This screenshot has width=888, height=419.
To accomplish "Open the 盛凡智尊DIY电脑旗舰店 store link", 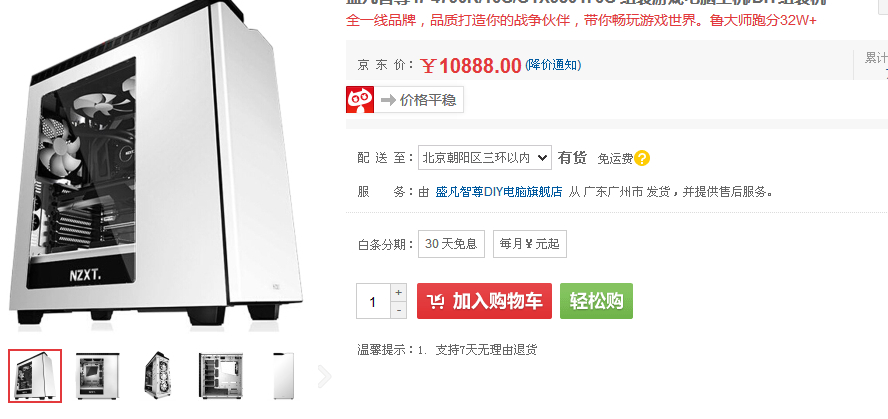I will tap(499, 192).
